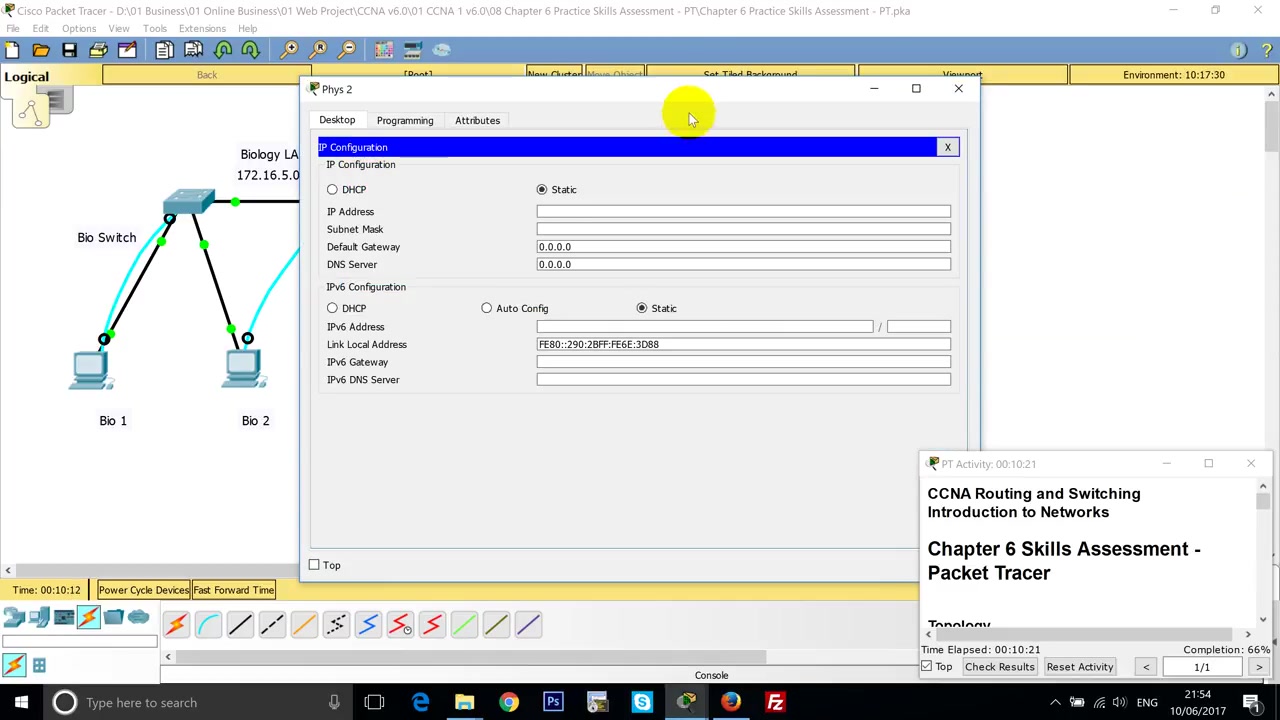Click the Bio 2 PC on the workspace

(243, 369)
